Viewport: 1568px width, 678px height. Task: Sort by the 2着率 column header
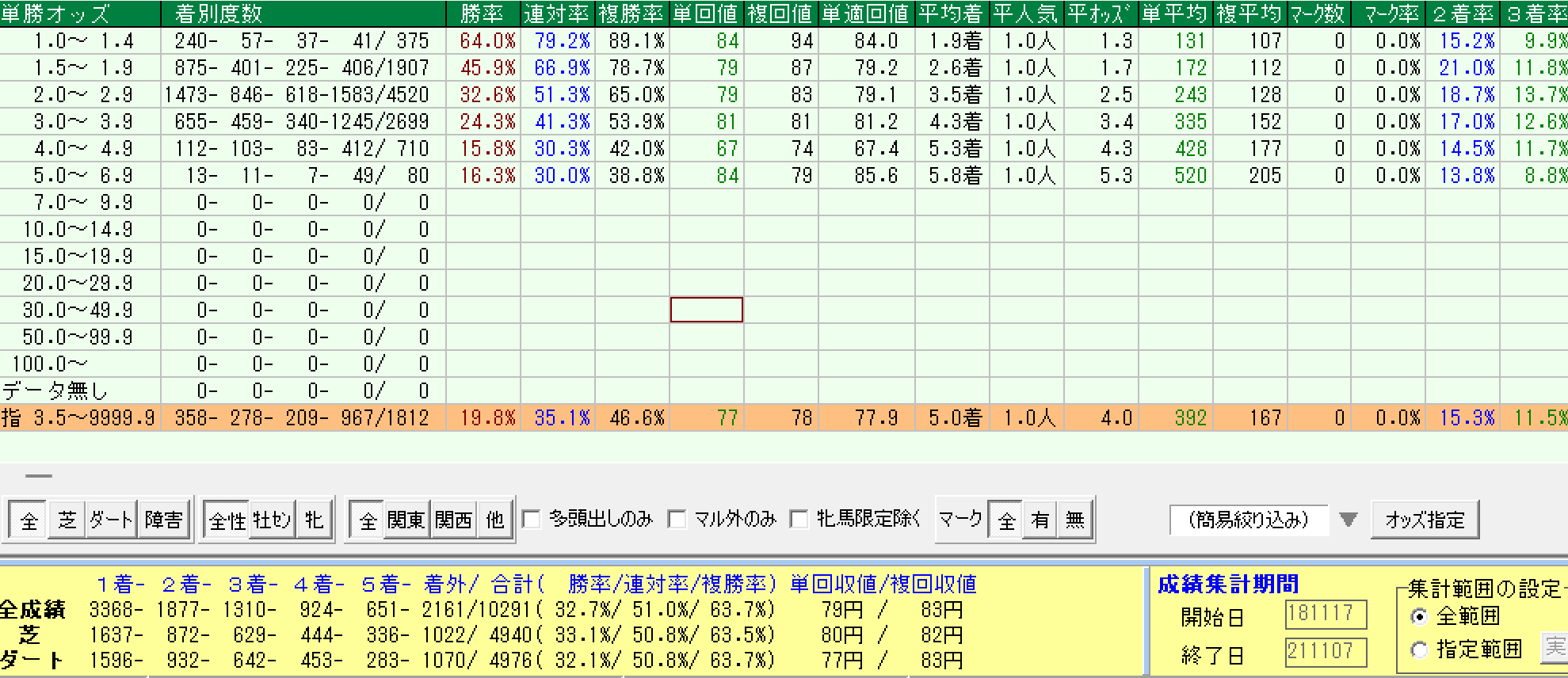tap(1463, 13)
